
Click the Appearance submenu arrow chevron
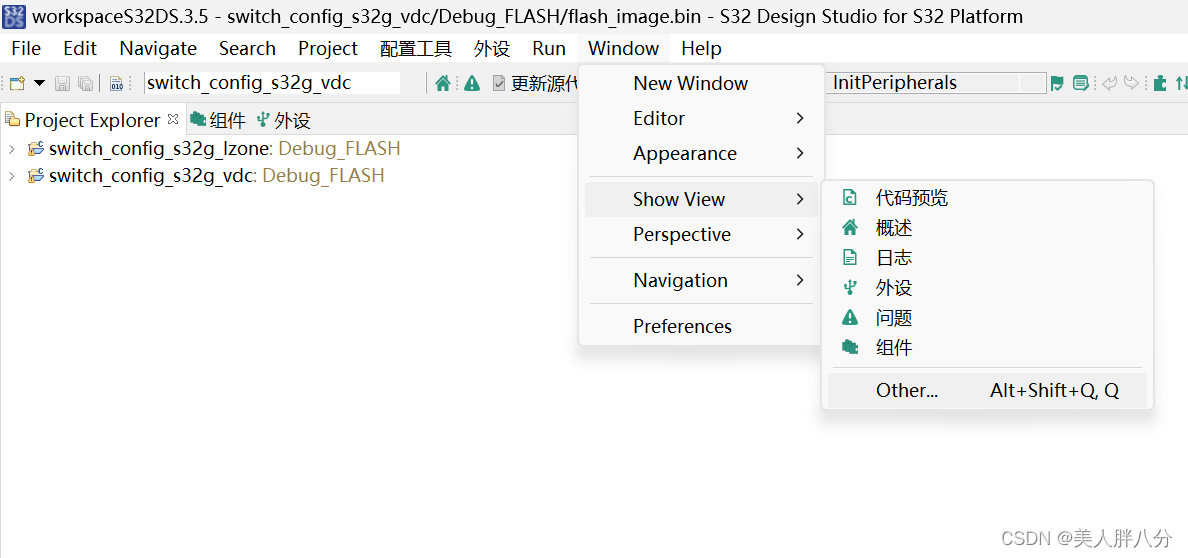click(x=799, y=153)
